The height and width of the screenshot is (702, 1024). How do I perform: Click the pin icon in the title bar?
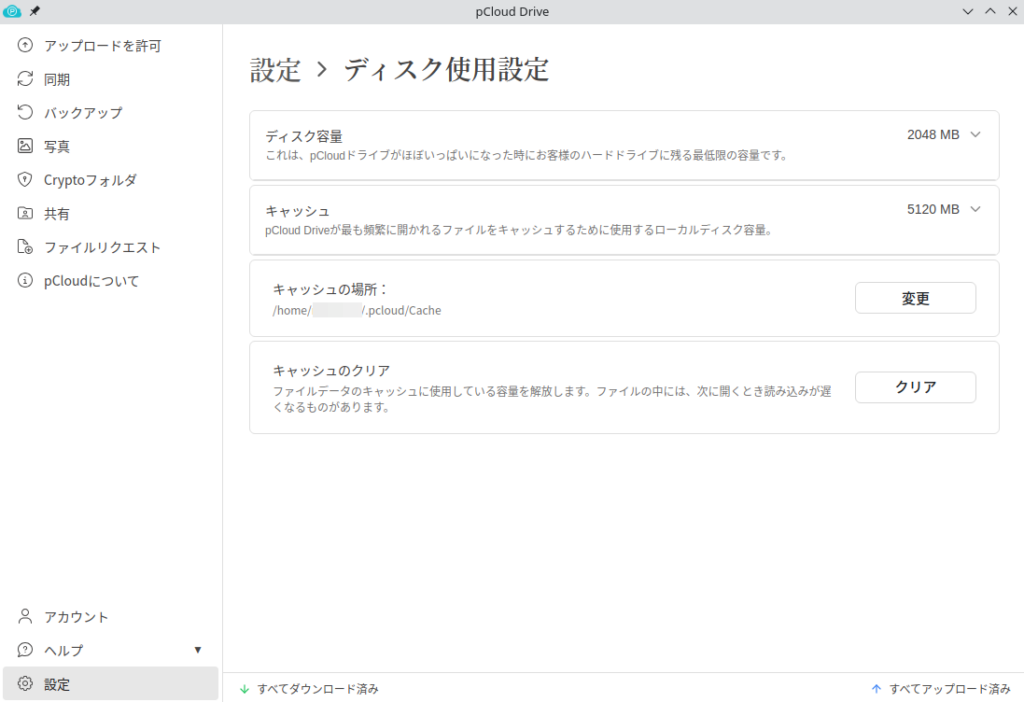point(35,11)
